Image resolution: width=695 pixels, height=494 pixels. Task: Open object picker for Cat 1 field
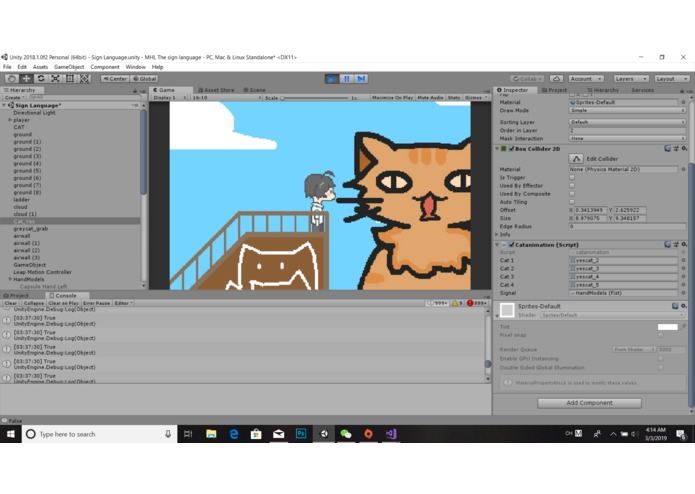[683, 261]
